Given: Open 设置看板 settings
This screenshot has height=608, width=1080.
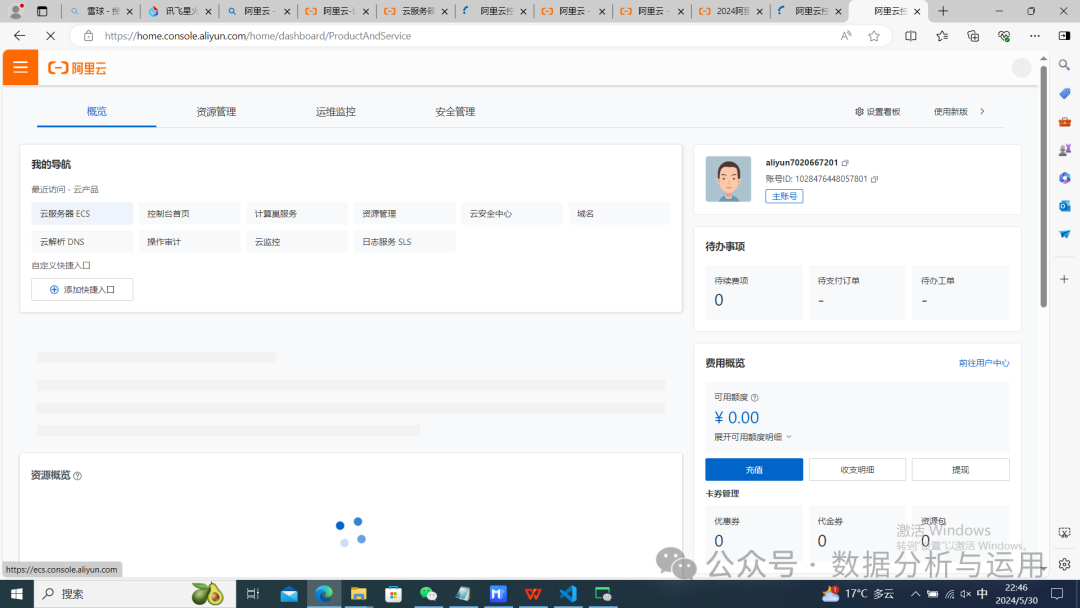Looking at the screenshot, I should [878, 112].
